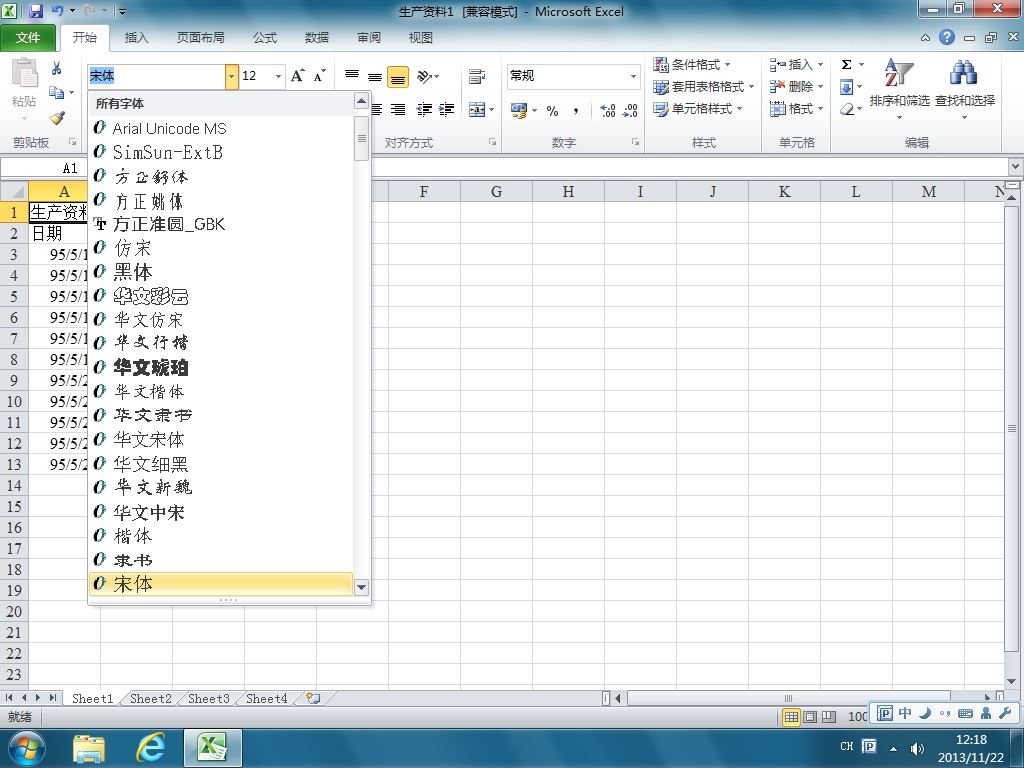Increase font size with the large A icon
The height and width of the screenshot is (768, 1024).
[298, 76]
